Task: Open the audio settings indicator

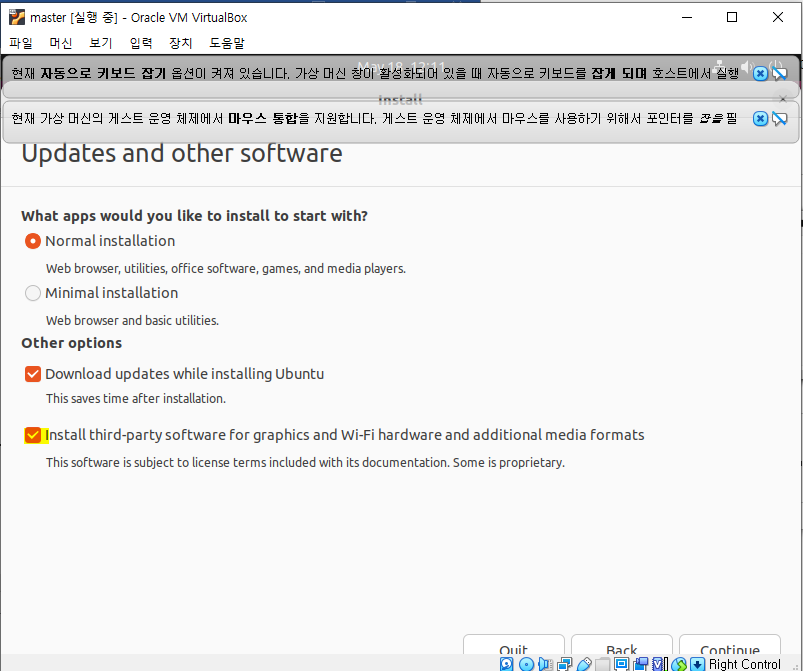Action: click(545, 664)
